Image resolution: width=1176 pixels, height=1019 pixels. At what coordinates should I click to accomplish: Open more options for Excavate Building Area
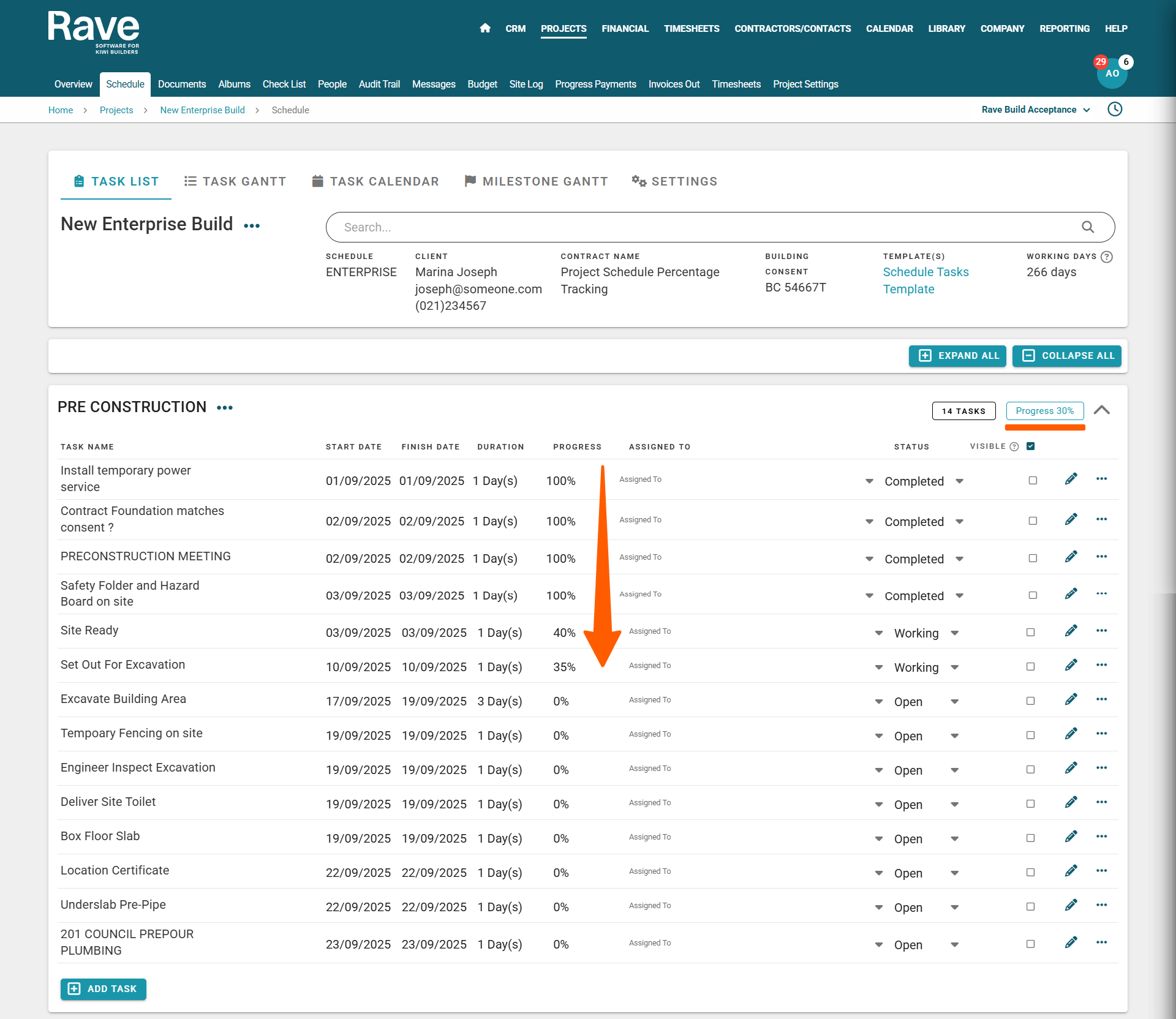tap(1101, 700)
